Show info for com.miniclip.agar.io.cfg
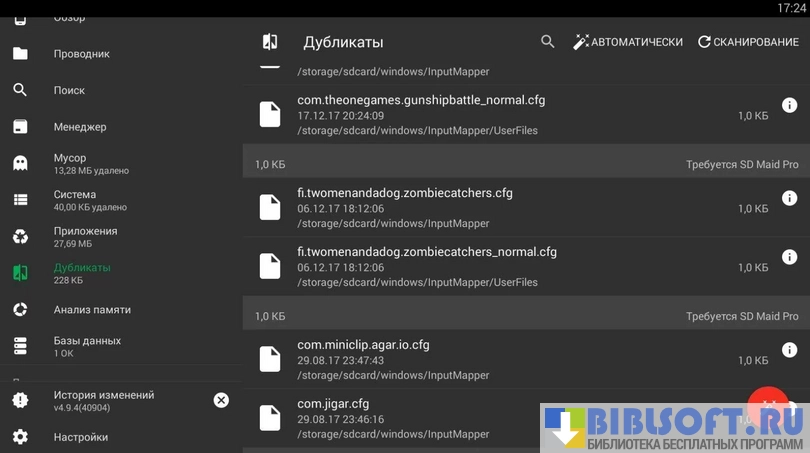 pos(788,350)
